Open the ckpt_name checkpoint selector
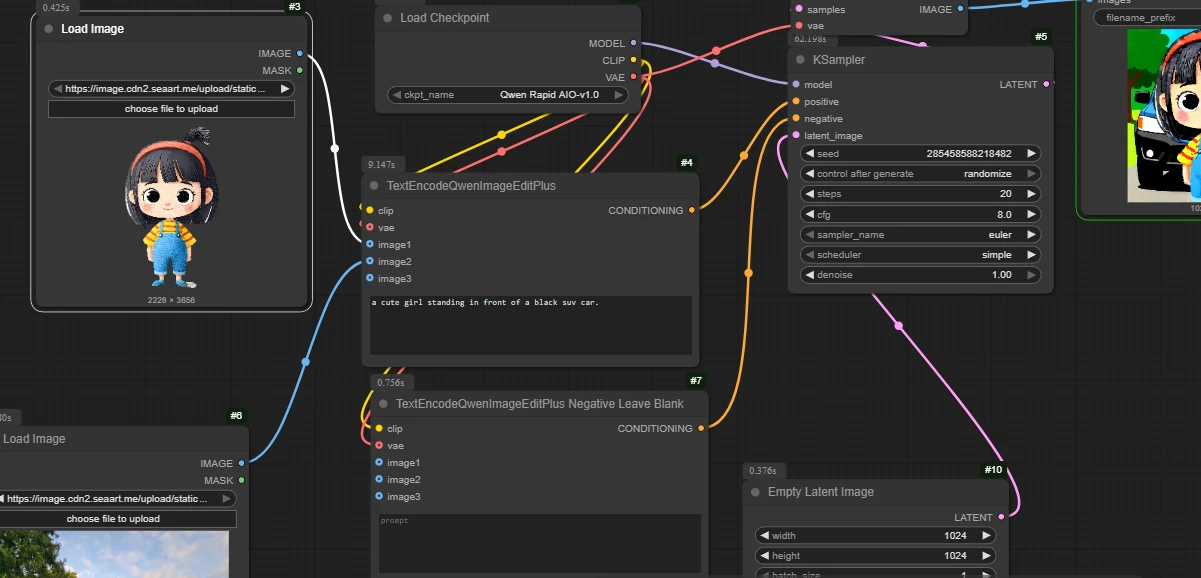1201x578 pixels. point(507,96)
